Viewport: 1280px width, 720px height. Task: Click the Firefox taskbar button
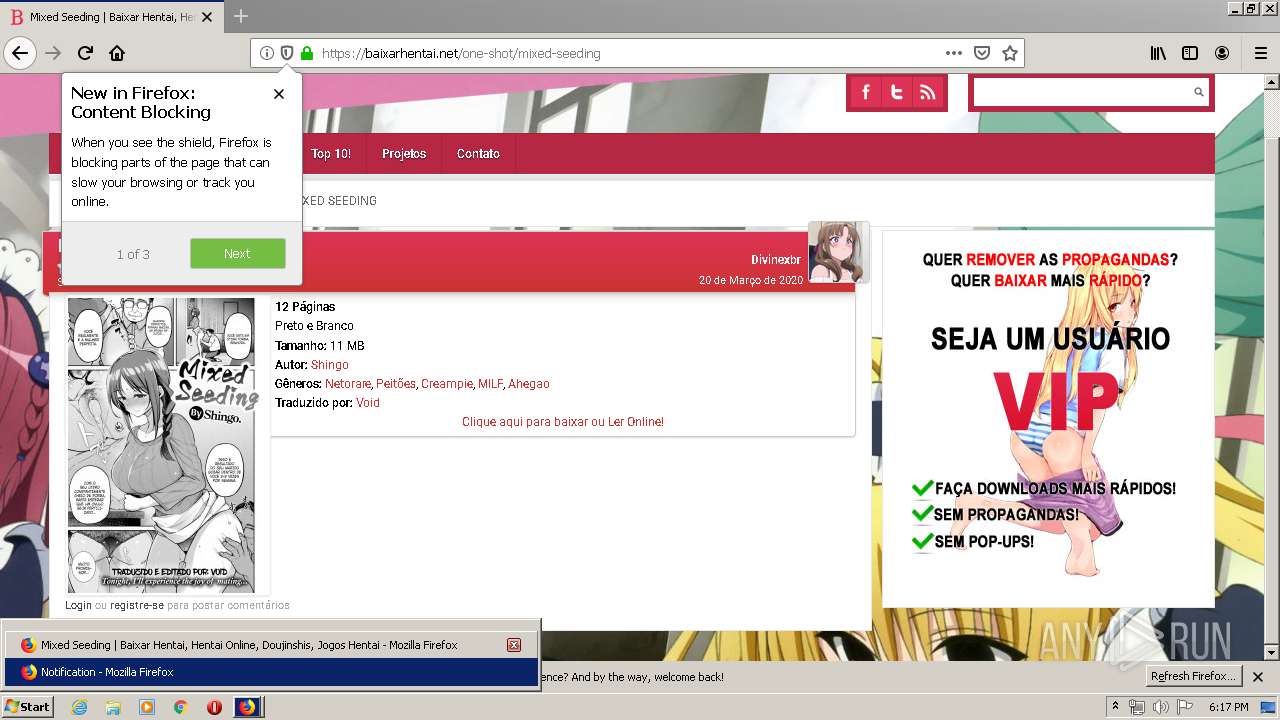248,707
